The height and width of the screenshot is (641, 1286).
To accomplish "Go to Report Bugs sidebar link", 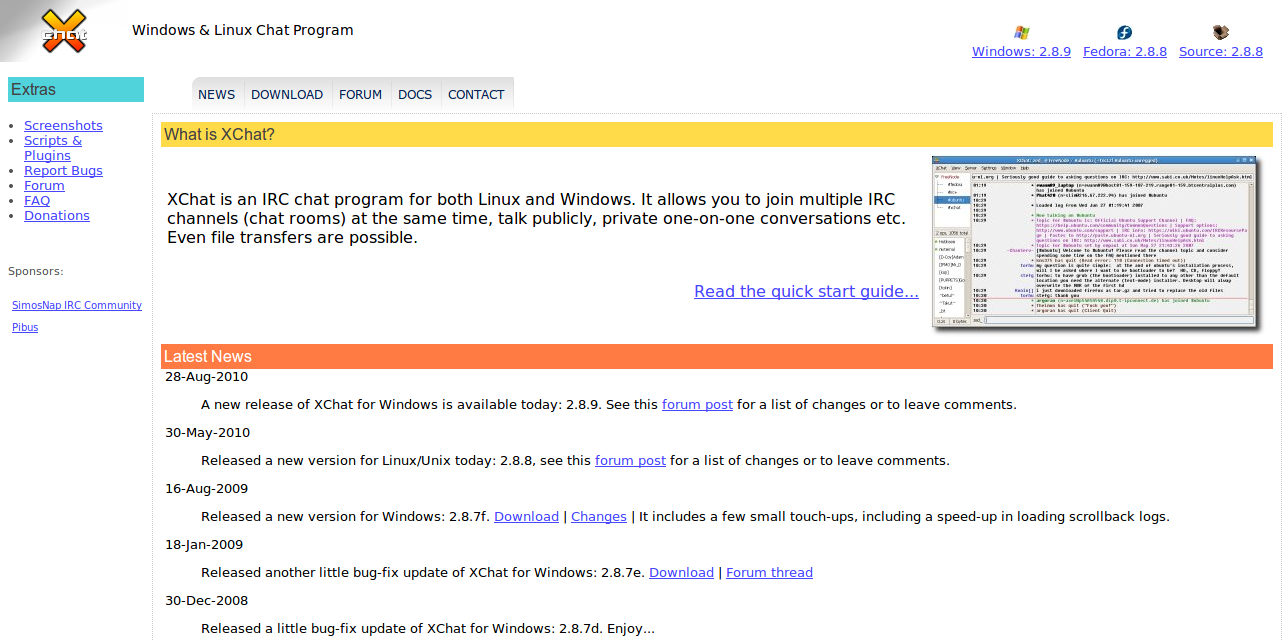I will tap(63, 170).
